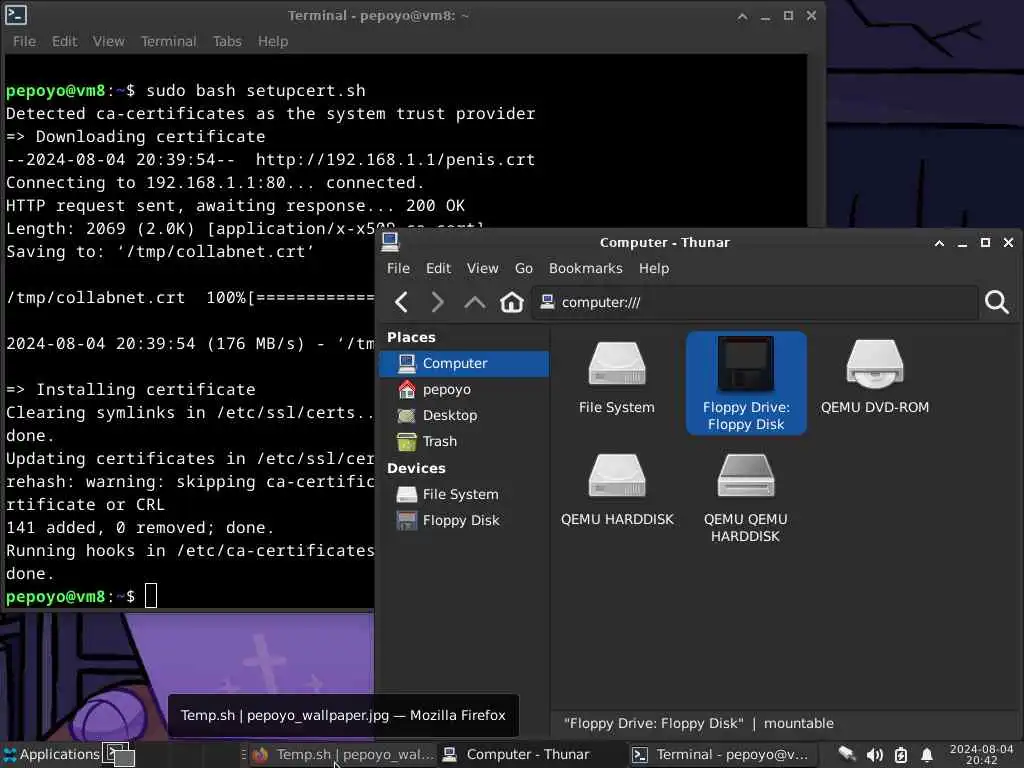Viewport: 1024px width, 768px height.
Task: Open Terminal Tabs menu
Action: point(227,41)
